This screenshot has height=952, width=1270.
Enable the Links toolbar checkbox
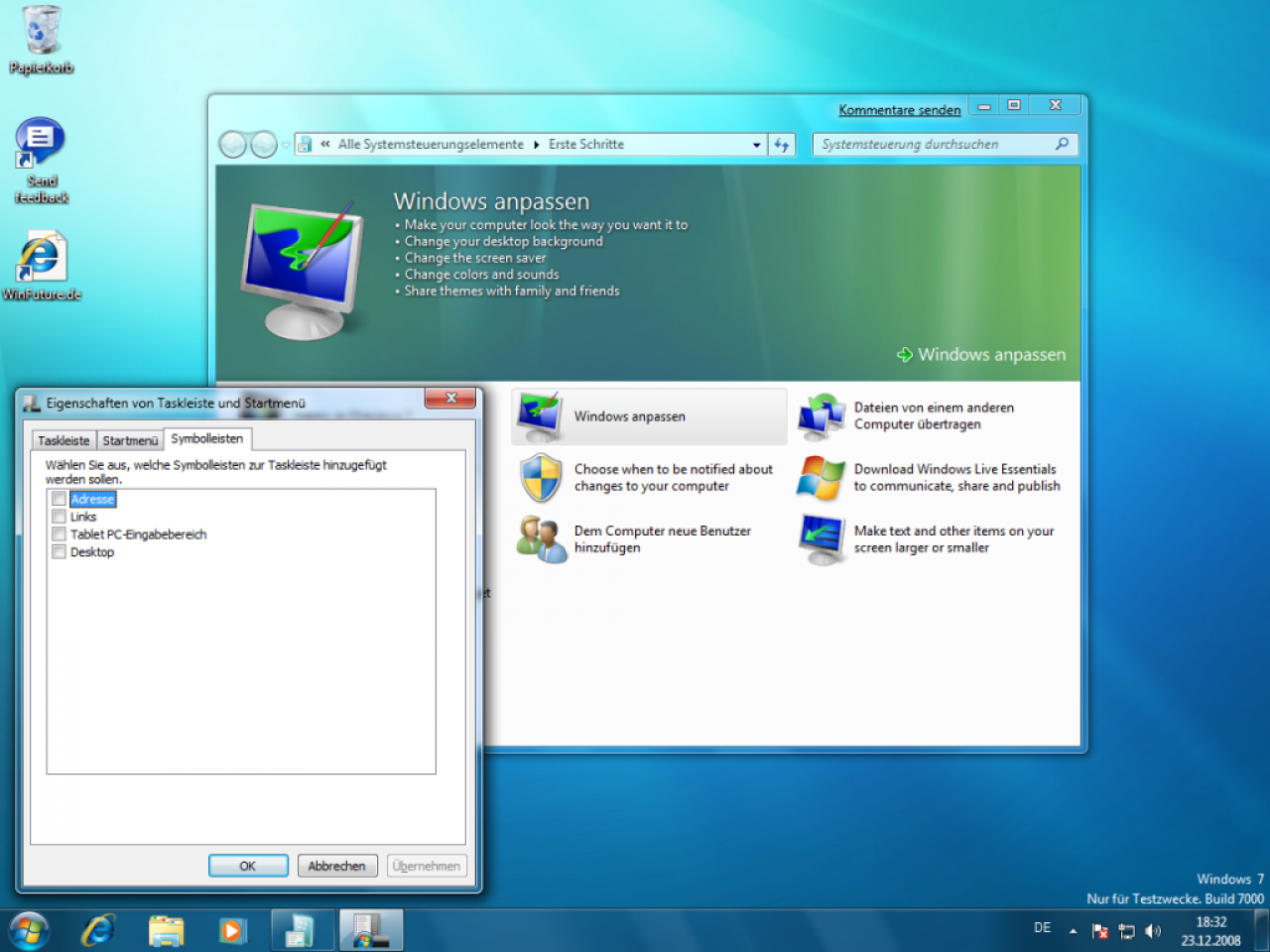[x=60, y=517]
